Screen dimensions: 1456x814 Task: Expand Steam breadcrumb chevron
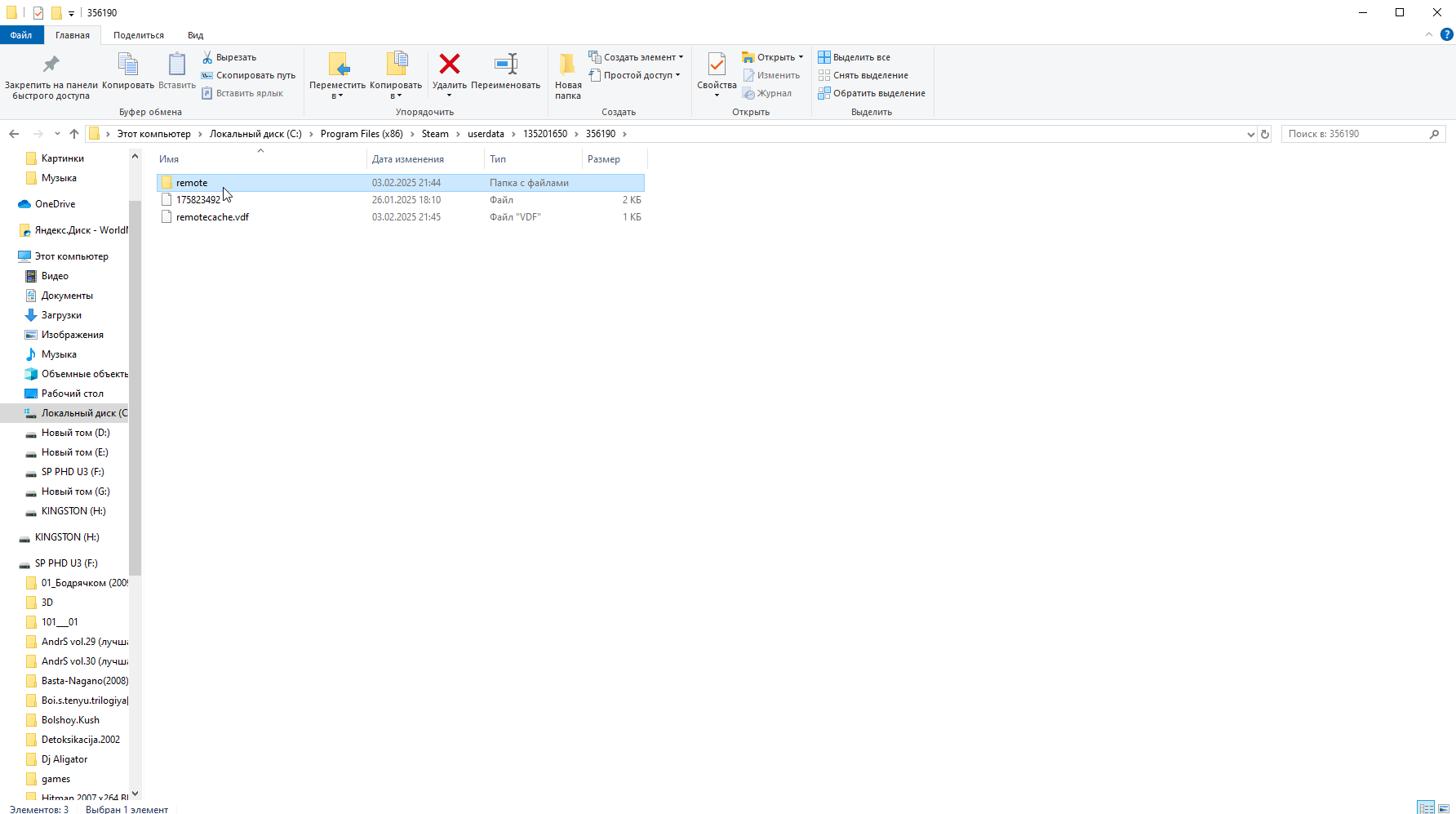point(458,134)
